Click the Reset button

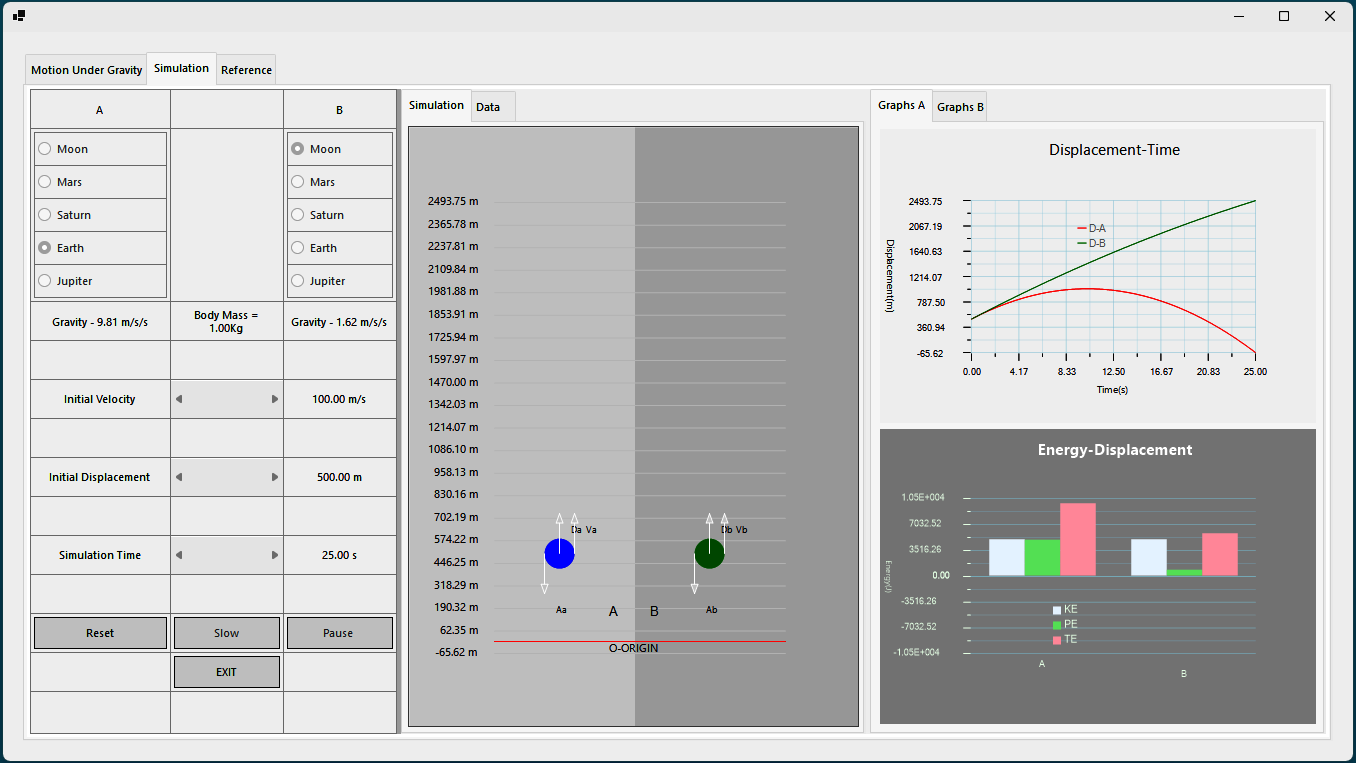coord(100,633)
